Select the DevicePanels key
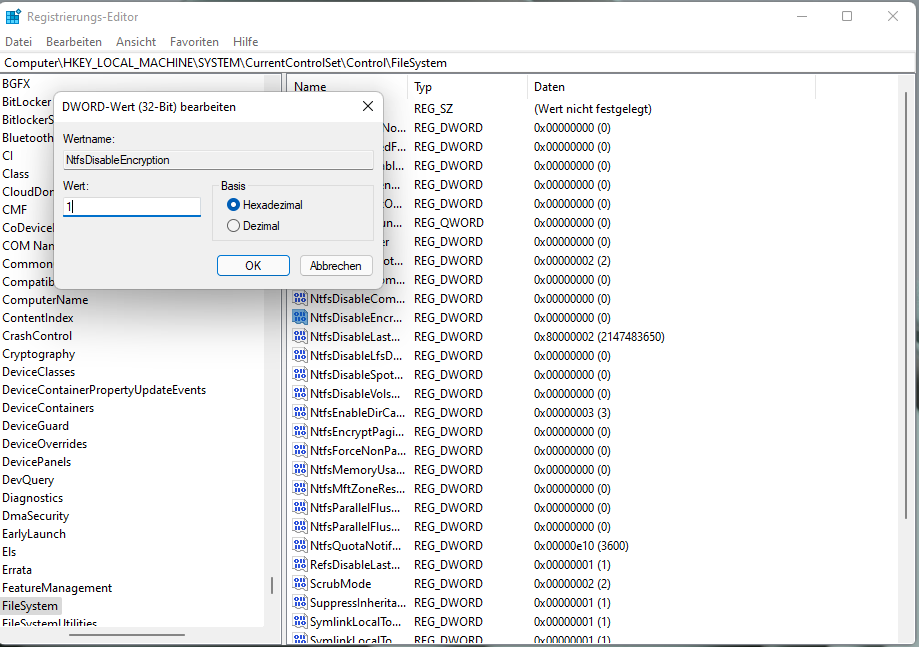This screenshot has height=647, width=919. point(36,461)
